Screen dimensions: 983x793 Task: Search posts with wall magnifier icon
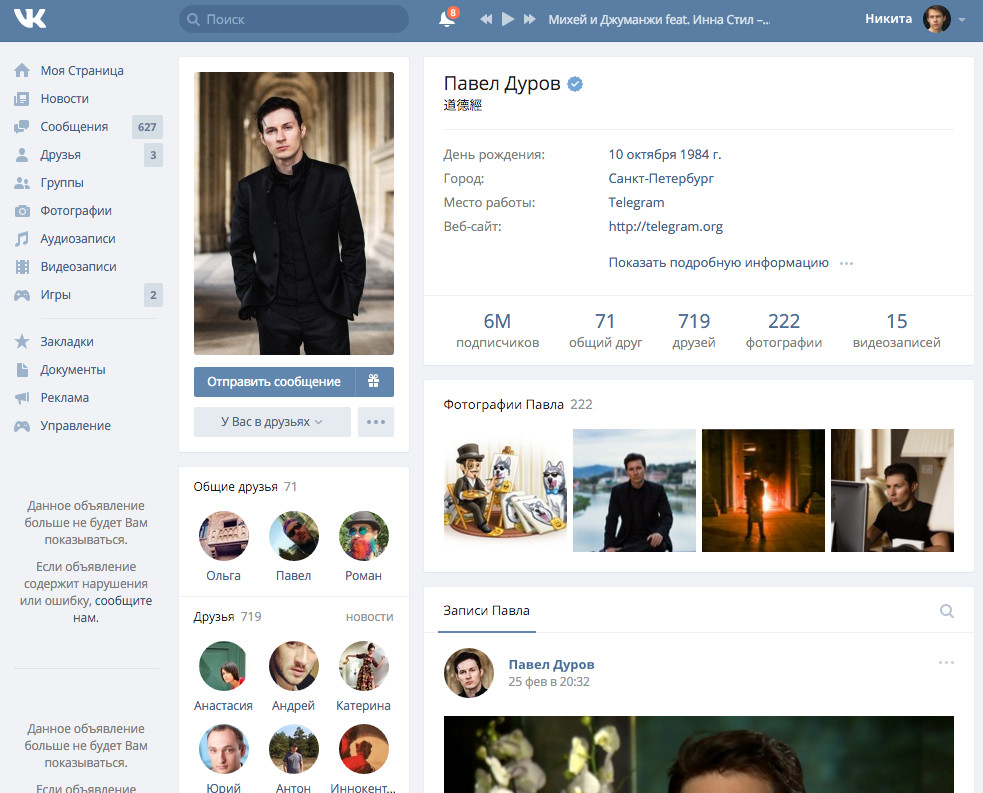[946, 611]
